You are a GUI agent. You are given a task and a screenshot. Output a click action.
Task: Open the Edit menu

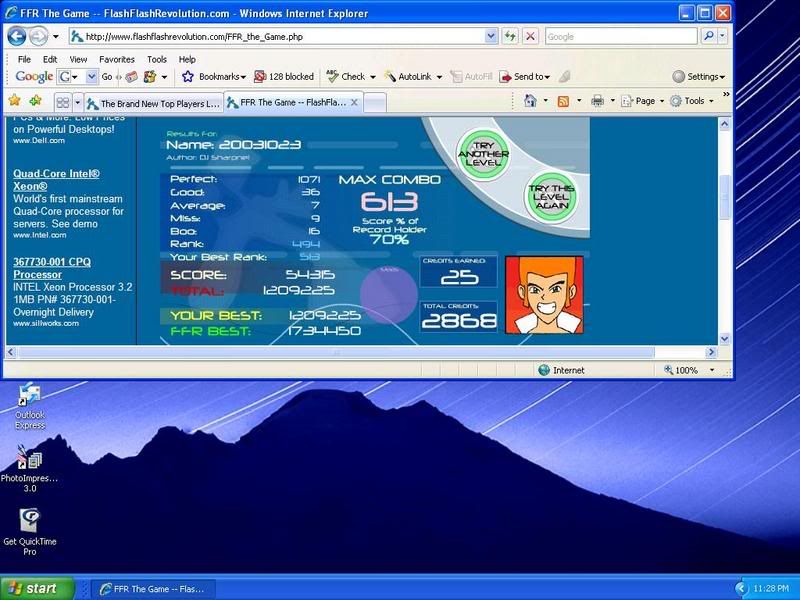point(49,59)
